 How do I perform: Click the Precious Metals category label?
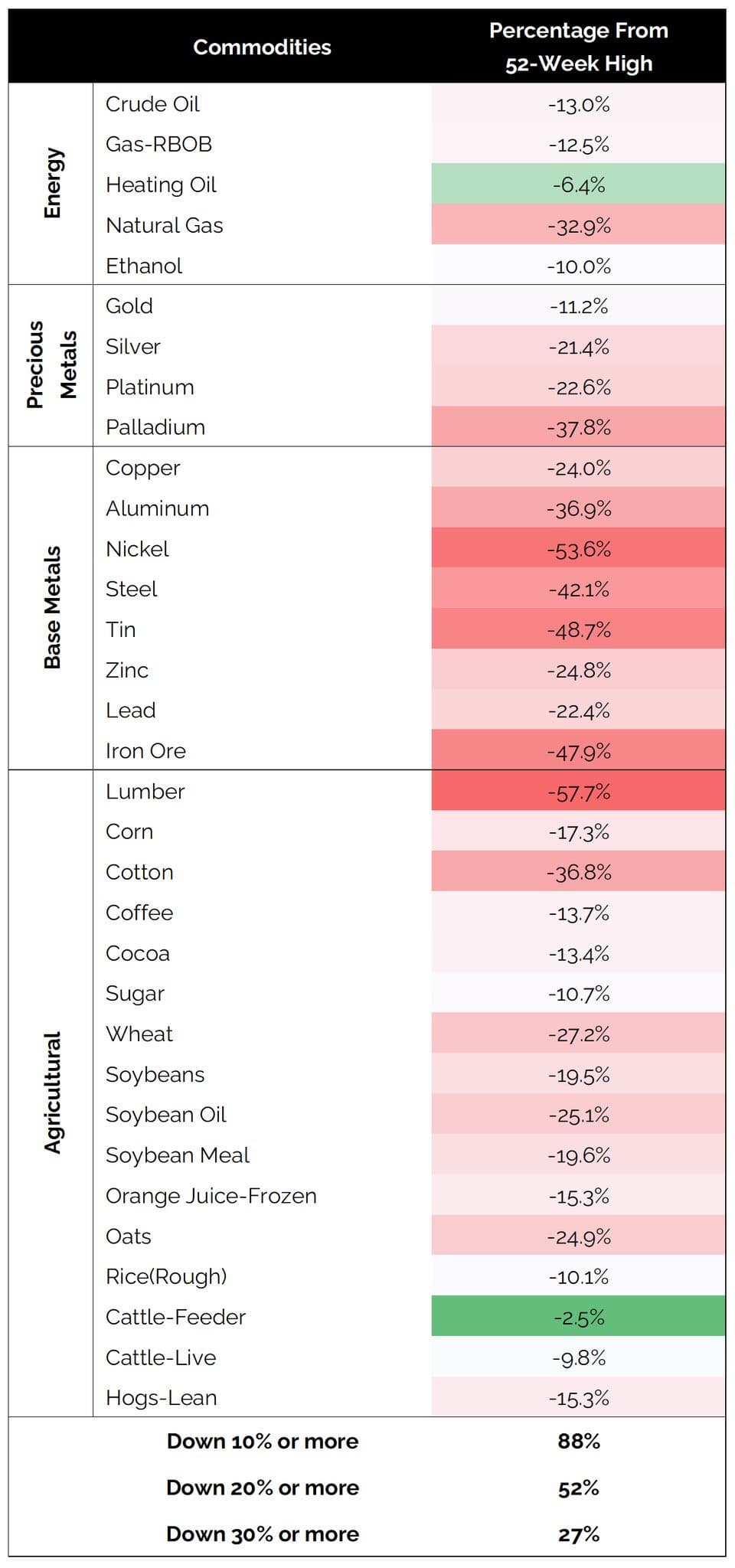point(52,365)
